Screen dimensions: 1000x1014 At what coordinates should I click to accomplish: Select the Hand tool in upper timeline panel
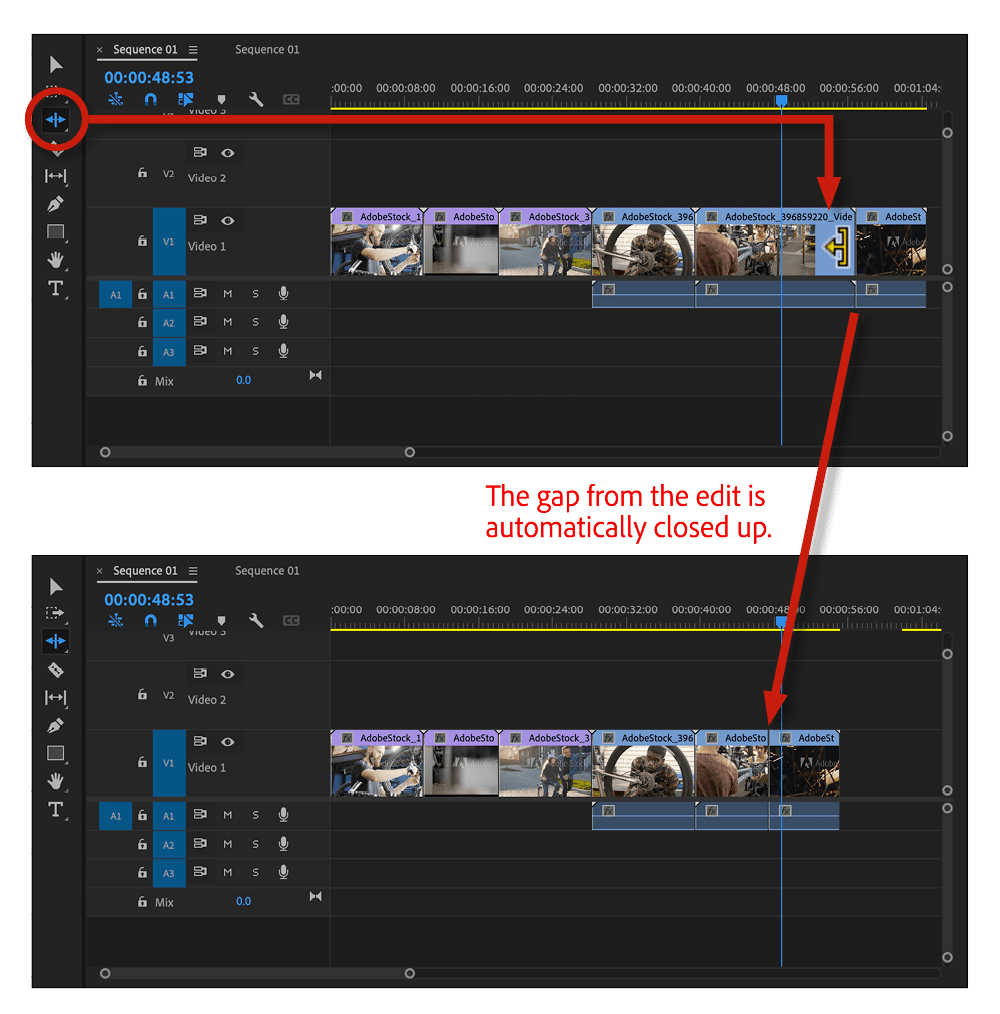[x=56, y=260]
